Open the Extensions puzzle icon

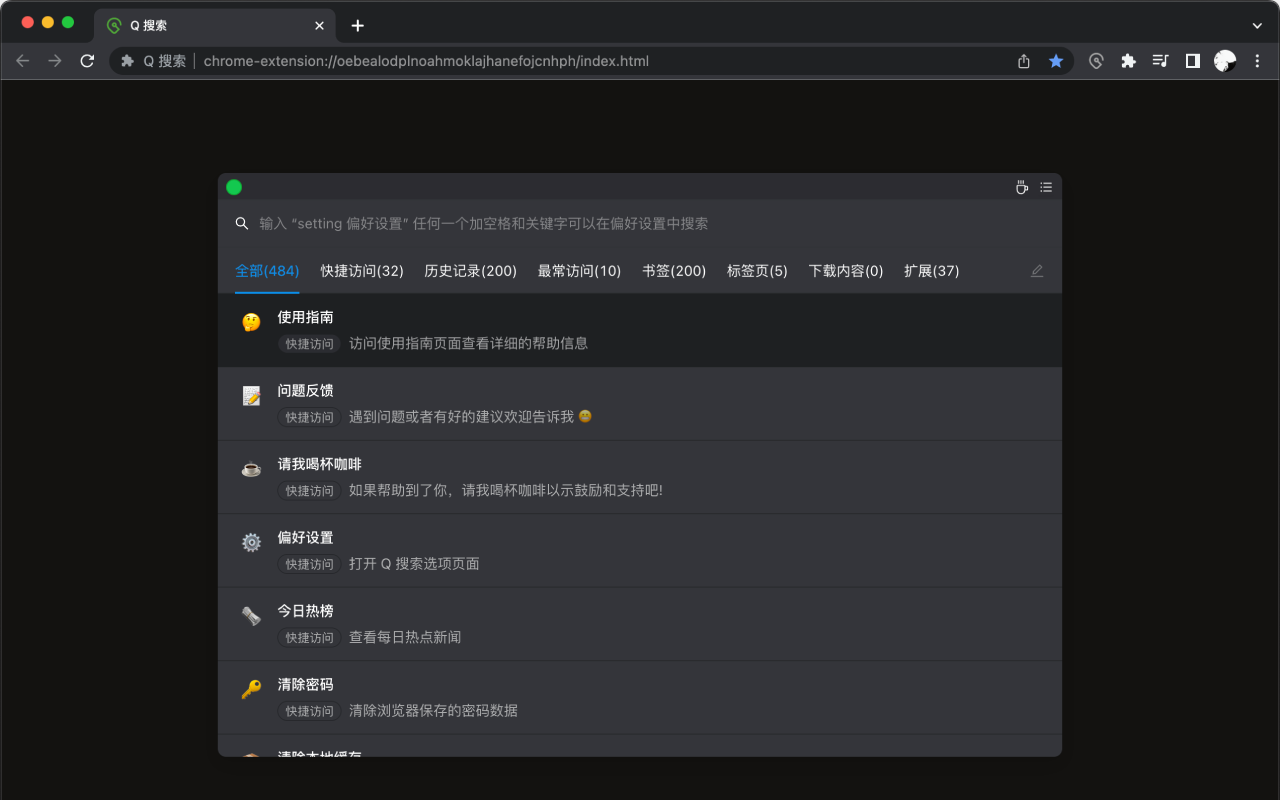[x=1128, y=61]
